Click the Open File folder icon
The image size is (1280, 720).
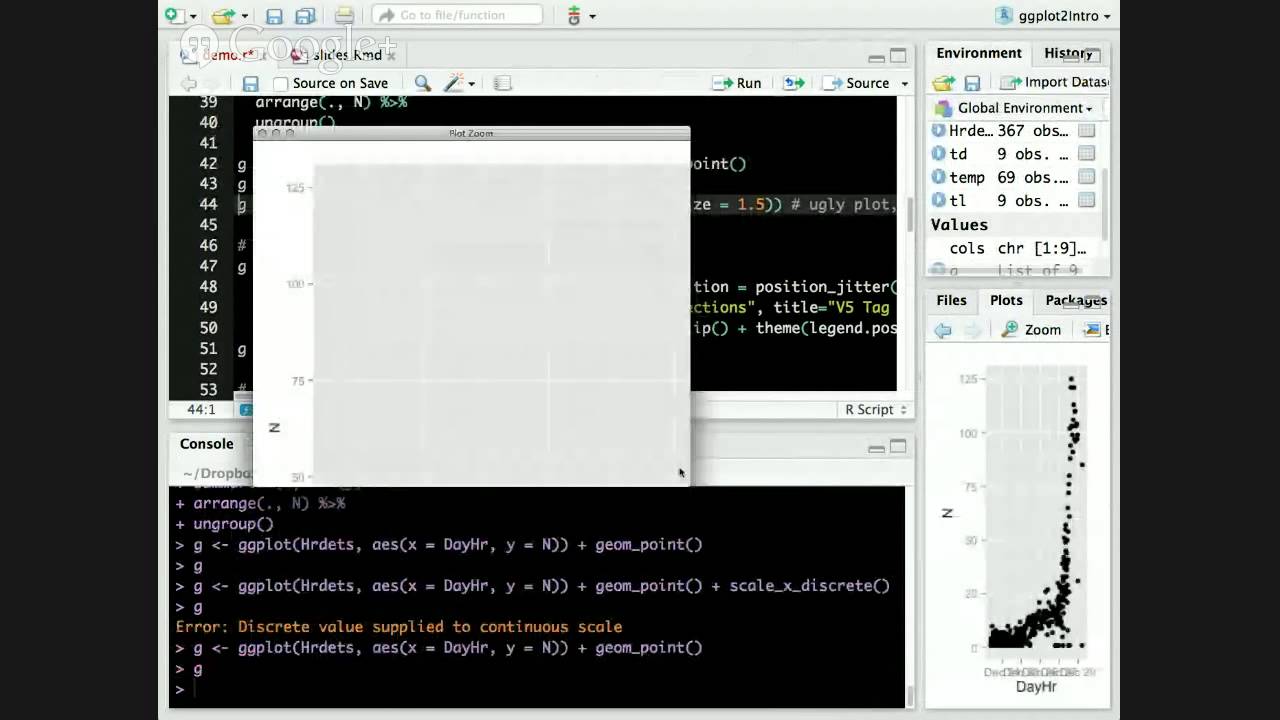pyautogui.click(x=223, y=15)
